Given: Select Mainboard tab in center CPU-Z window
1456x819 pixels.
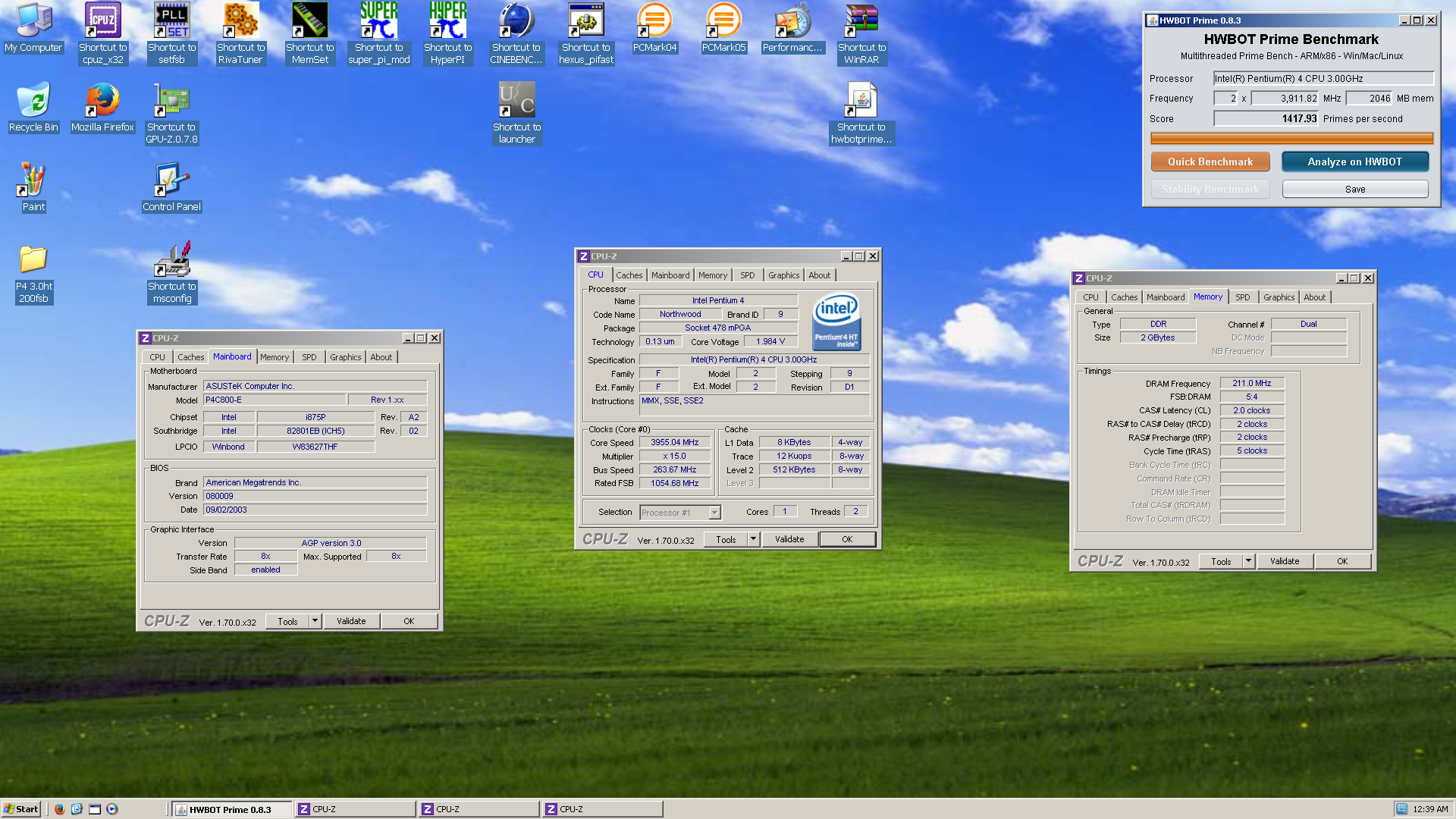Looking at the screenshot, I should pos(670,275).
